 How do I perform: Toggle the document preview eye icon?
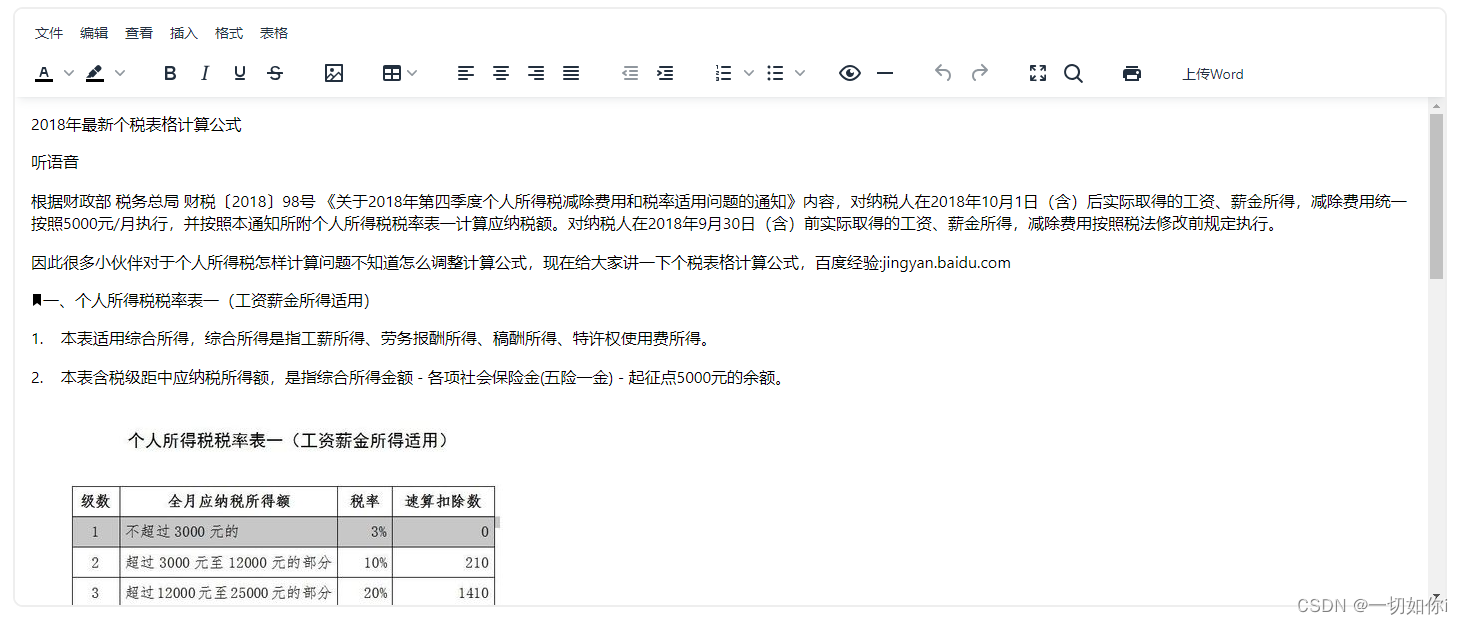pyautogui.click(x=849, y=73)
